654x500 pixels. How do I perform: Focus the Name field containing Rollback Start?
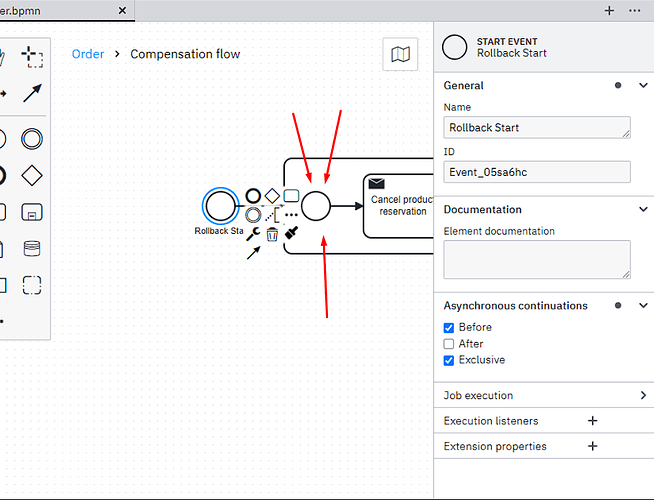point(537,127)
